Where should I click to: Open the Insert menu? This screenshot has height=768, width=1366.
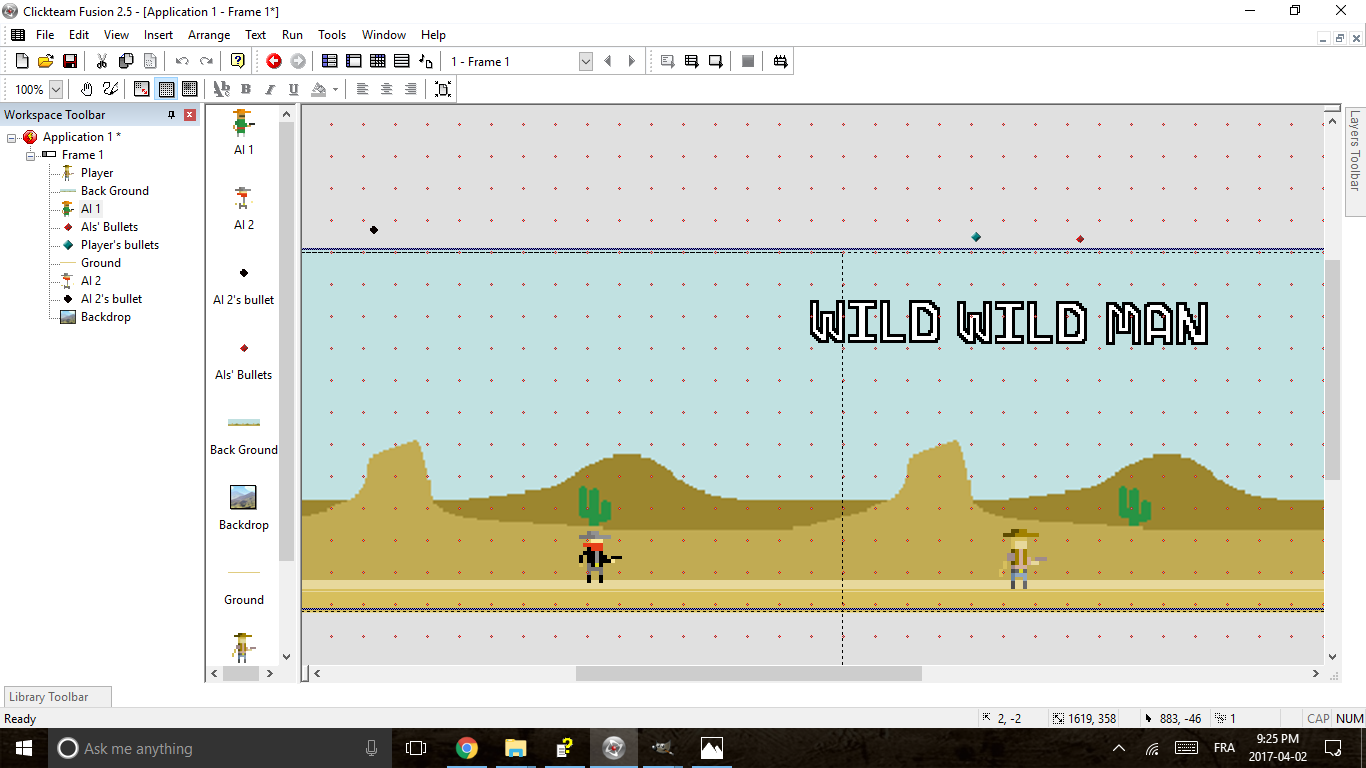158,34
